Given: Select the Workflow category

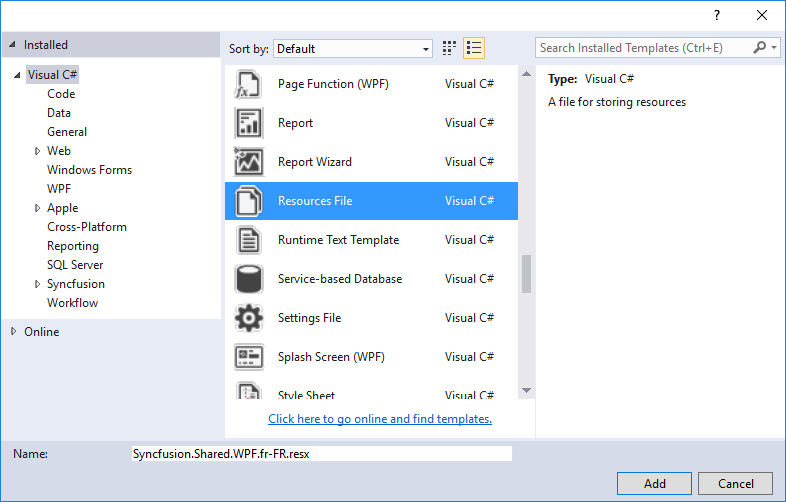Looking at the screenshot, I should [x=73, y=303].
